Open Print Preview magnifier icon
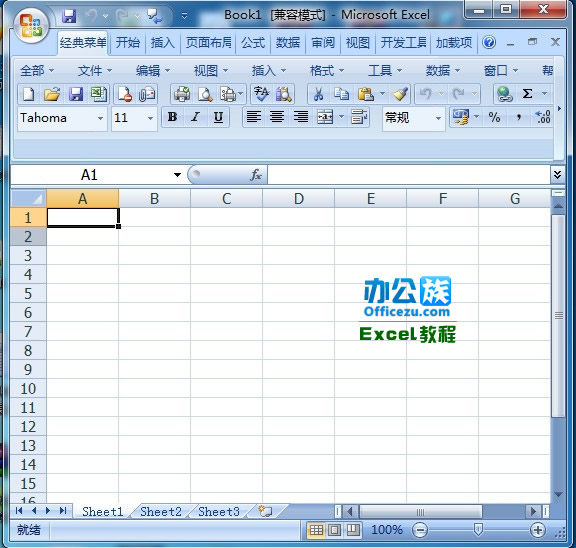The width and height of the screenshot is (576, 548). pyautogui.click(x=205, y=94)
